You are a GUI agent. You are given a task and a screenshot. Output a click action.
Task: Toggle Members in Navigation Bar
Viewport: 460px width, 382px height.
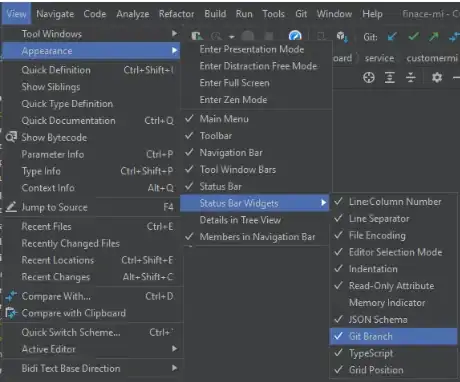pyautogui.click(x=256, y=237)
